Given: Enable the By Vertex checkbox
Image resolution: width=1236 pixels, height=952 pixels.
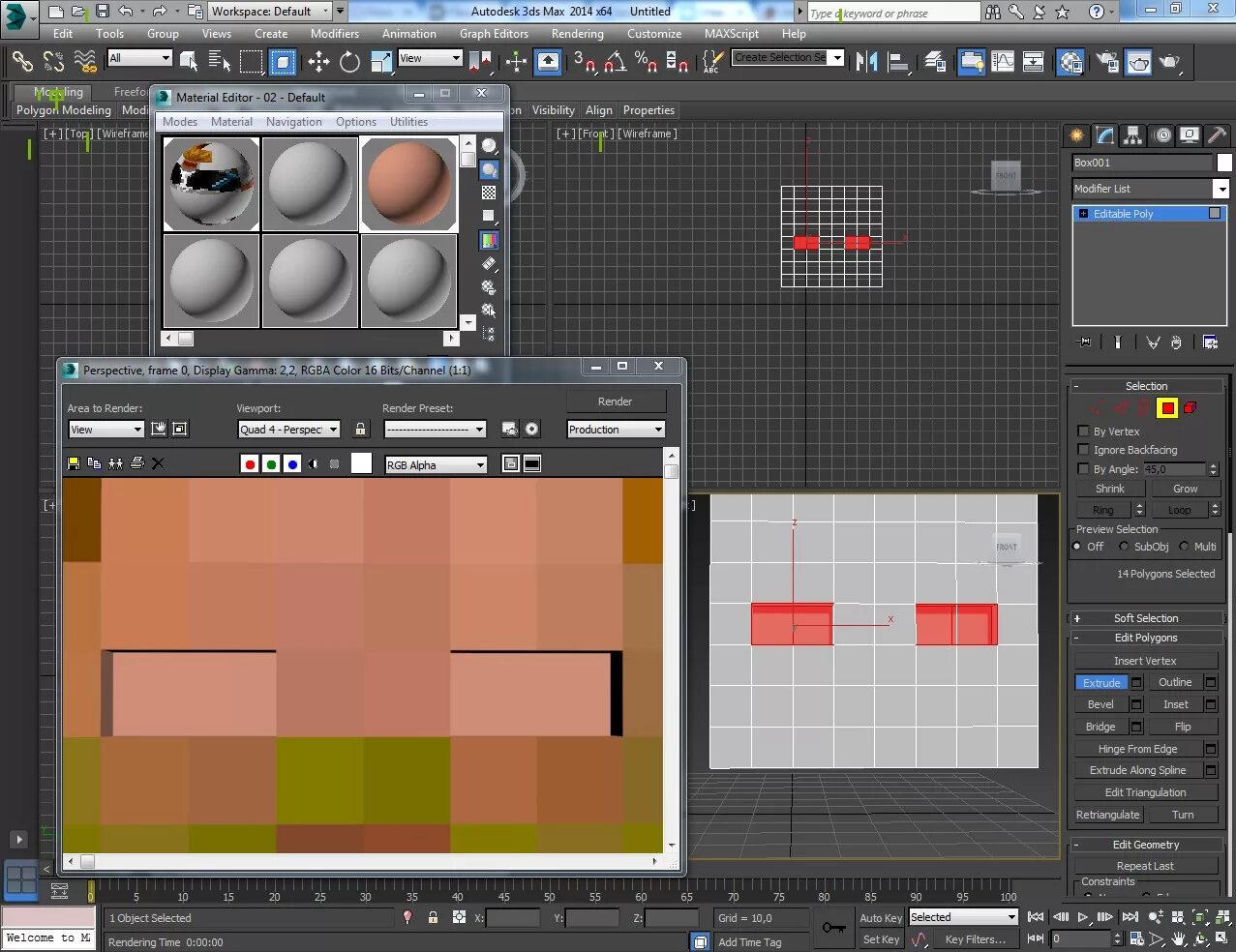Looking at the screenshot, I should click(1084, 431).
